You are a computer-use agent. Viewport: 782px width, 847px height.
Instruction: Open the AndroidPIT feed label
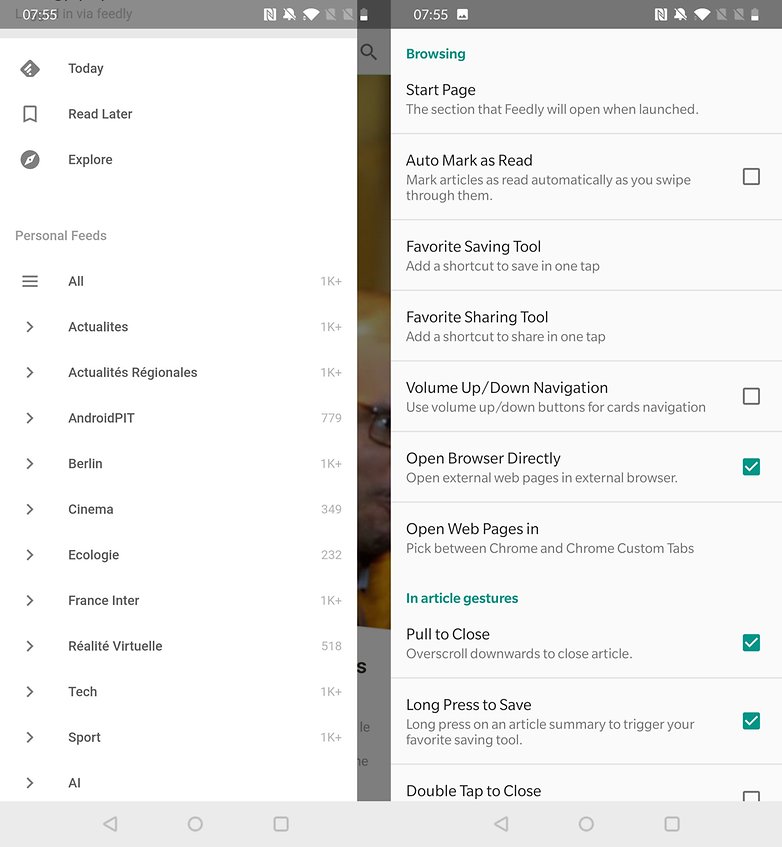101,418
